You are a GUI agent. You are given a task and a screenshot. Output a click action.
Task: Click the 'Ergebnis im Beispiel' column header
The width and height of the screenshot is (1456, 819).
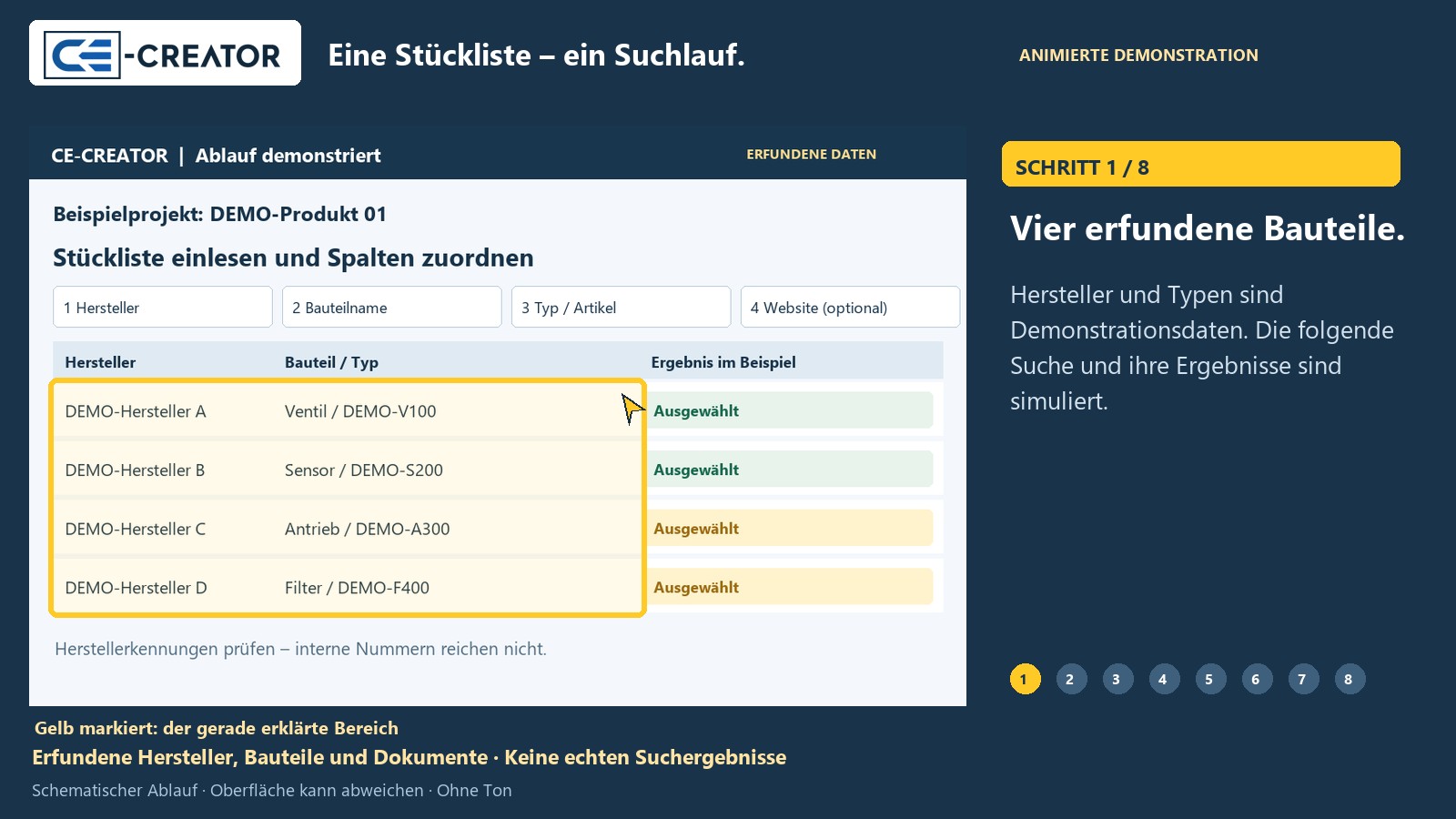[723, 362]
